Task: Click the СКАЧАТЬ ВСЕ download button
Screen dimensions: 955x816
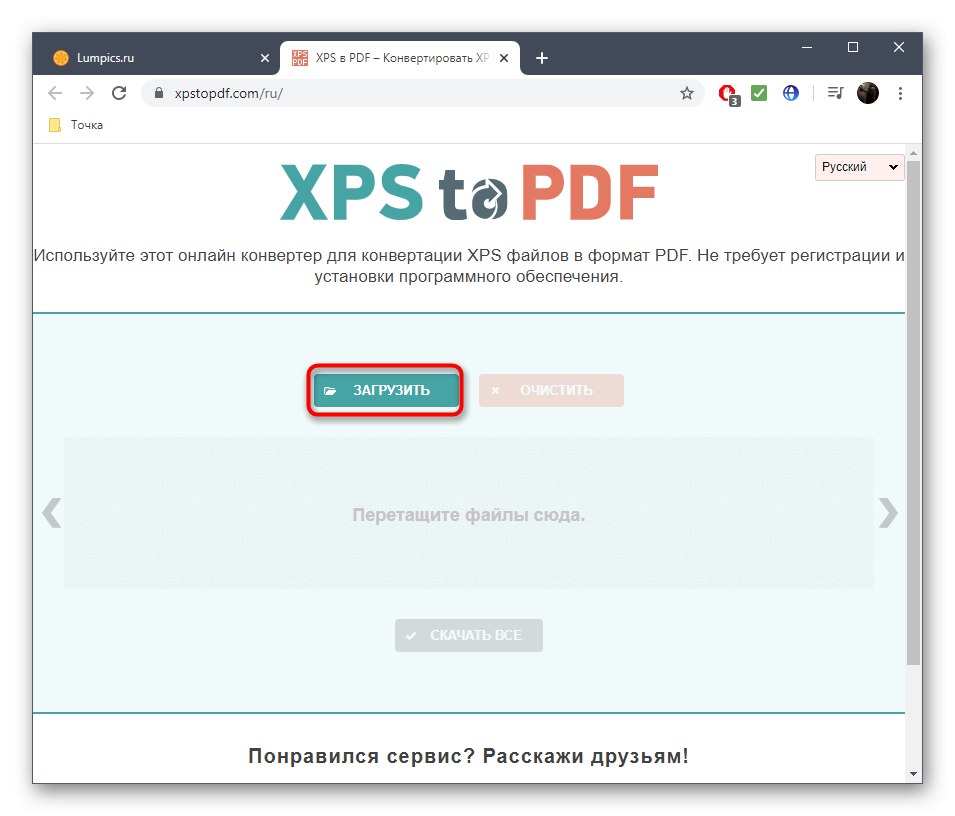Action: click(x=468, y=635)
